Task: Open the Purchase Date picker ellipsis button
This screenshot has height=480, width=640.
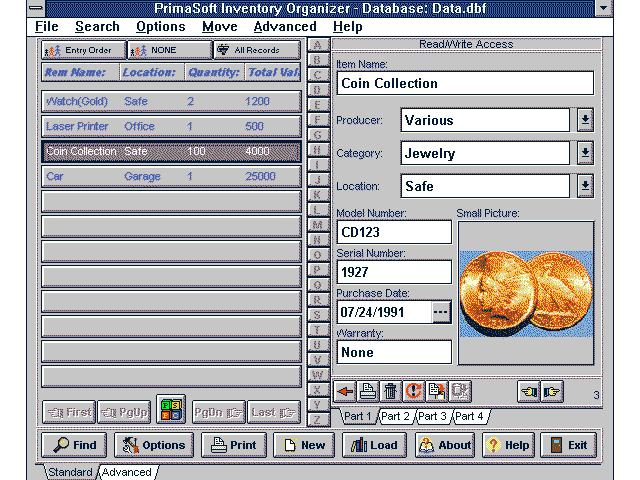Action: [442, 312]
